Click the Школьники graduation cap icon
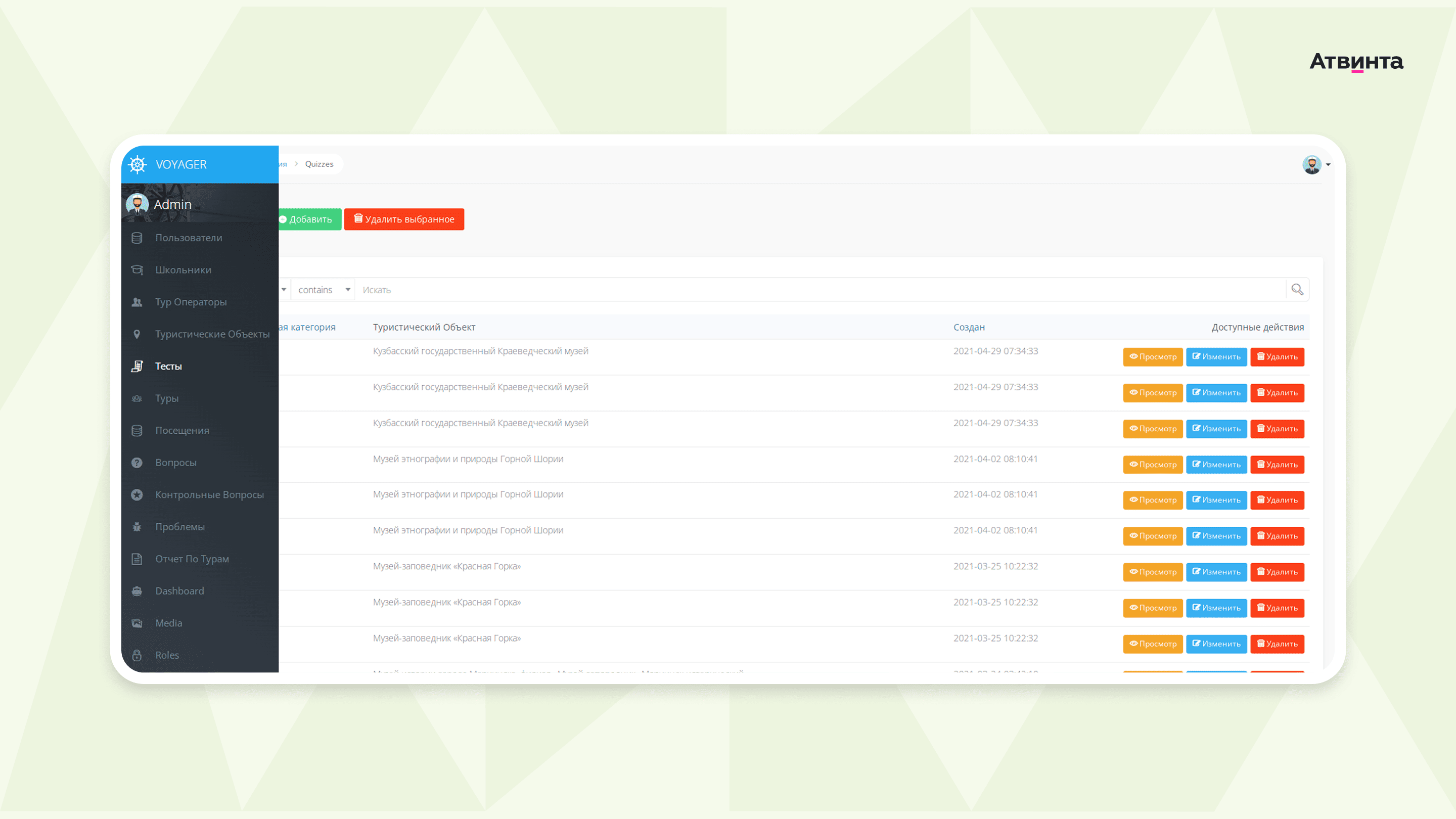Viewport: 1456px width, 819px height. tap(137, 269)
